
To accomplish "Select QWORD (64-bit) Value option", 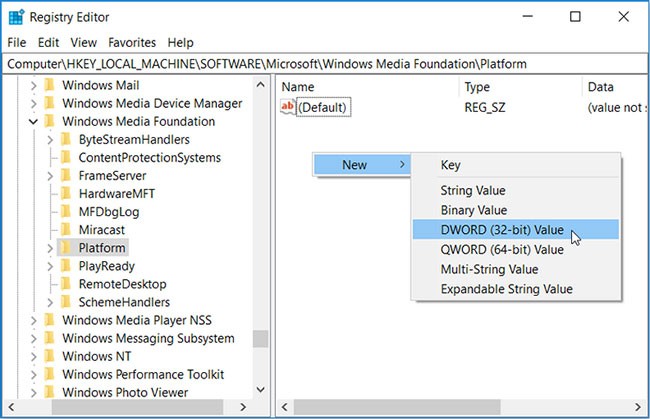I will pos(501,250).
